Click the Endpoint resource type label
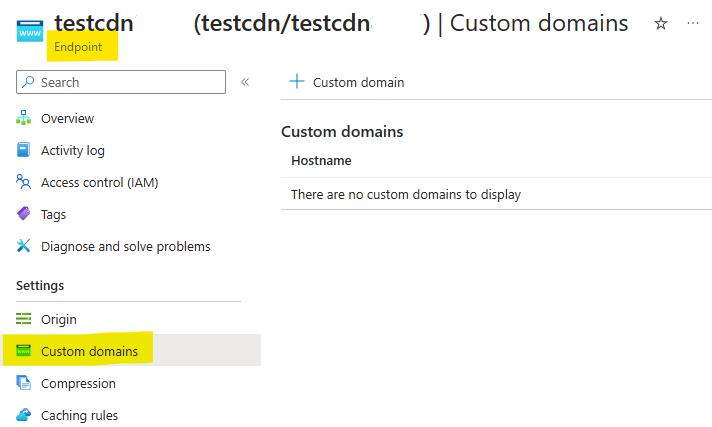The image size is (712, 427). 78,47
